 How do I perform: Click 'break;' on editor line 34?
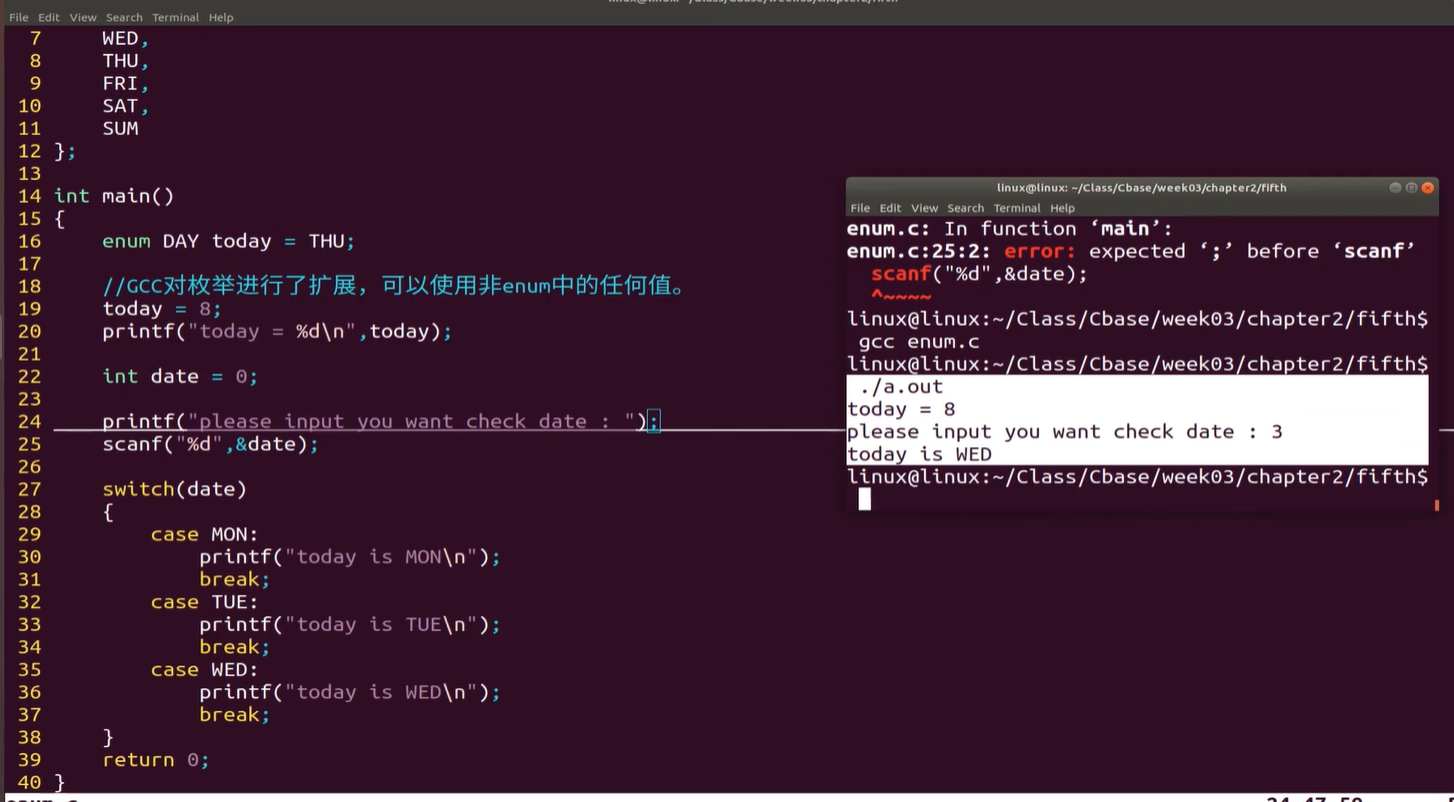point(234,647)
